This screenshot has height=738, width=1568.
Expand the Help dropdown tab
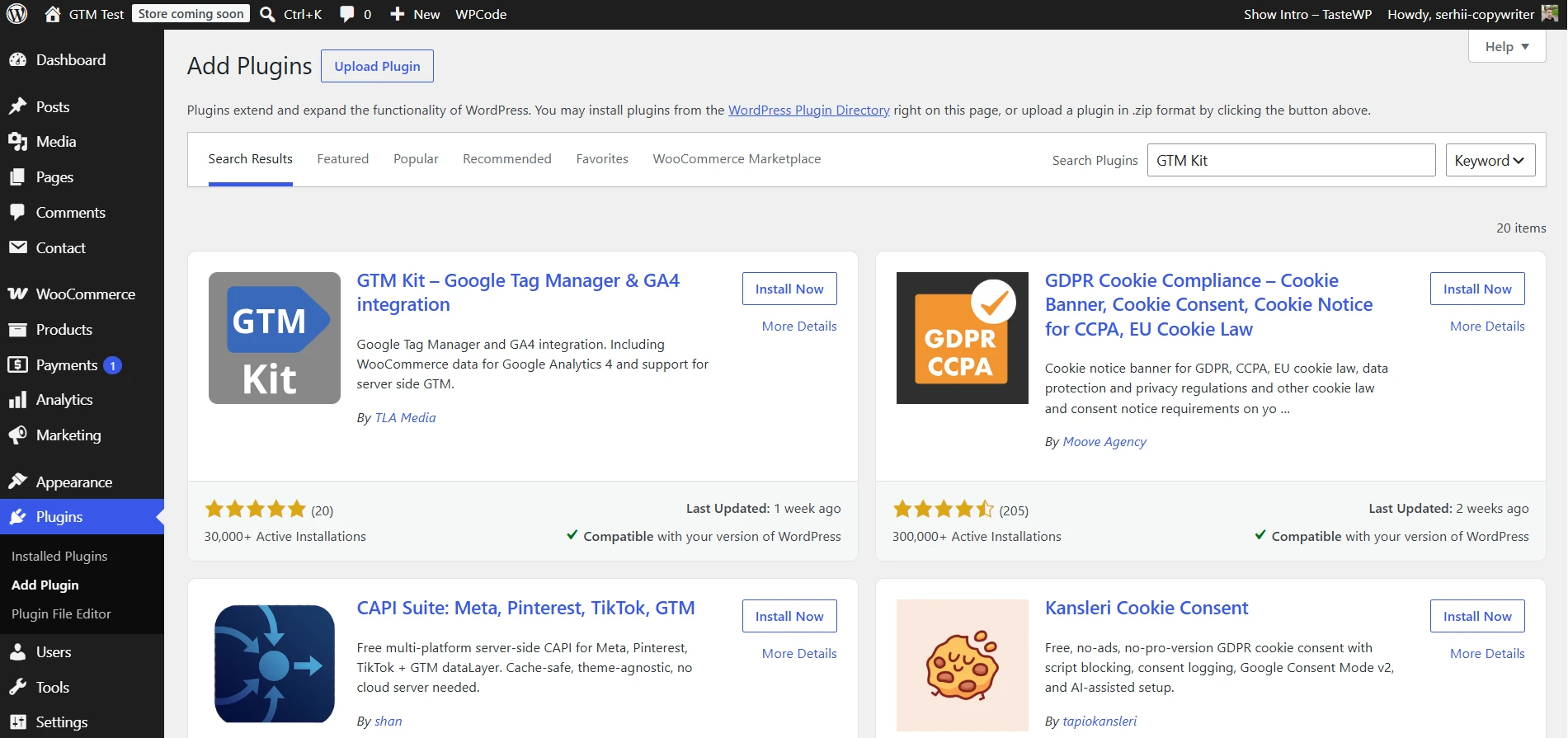pos(1507,46)
